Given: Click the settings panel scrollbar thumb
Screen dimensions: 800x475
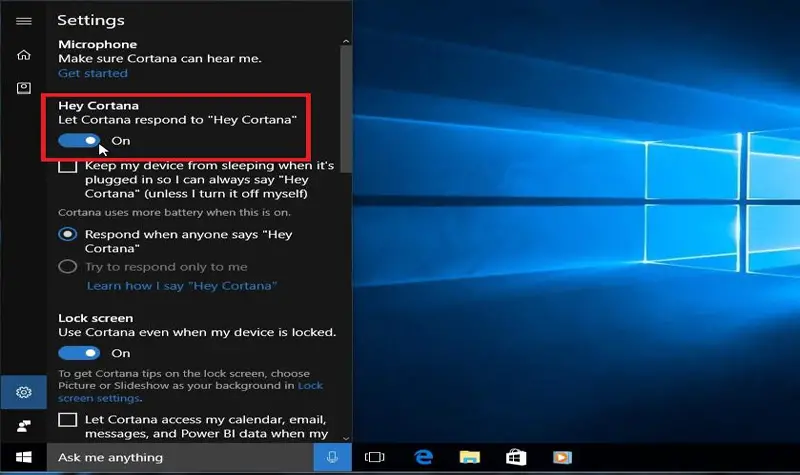Looking at the screenshot, I should tap(345, 109).
